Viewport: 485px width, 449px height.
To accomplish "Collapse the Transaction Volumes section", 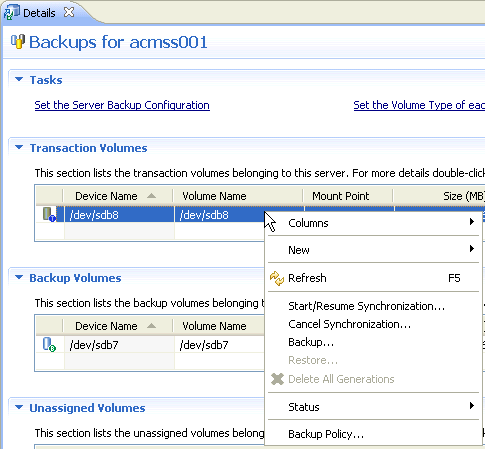I will click(19, 147).
